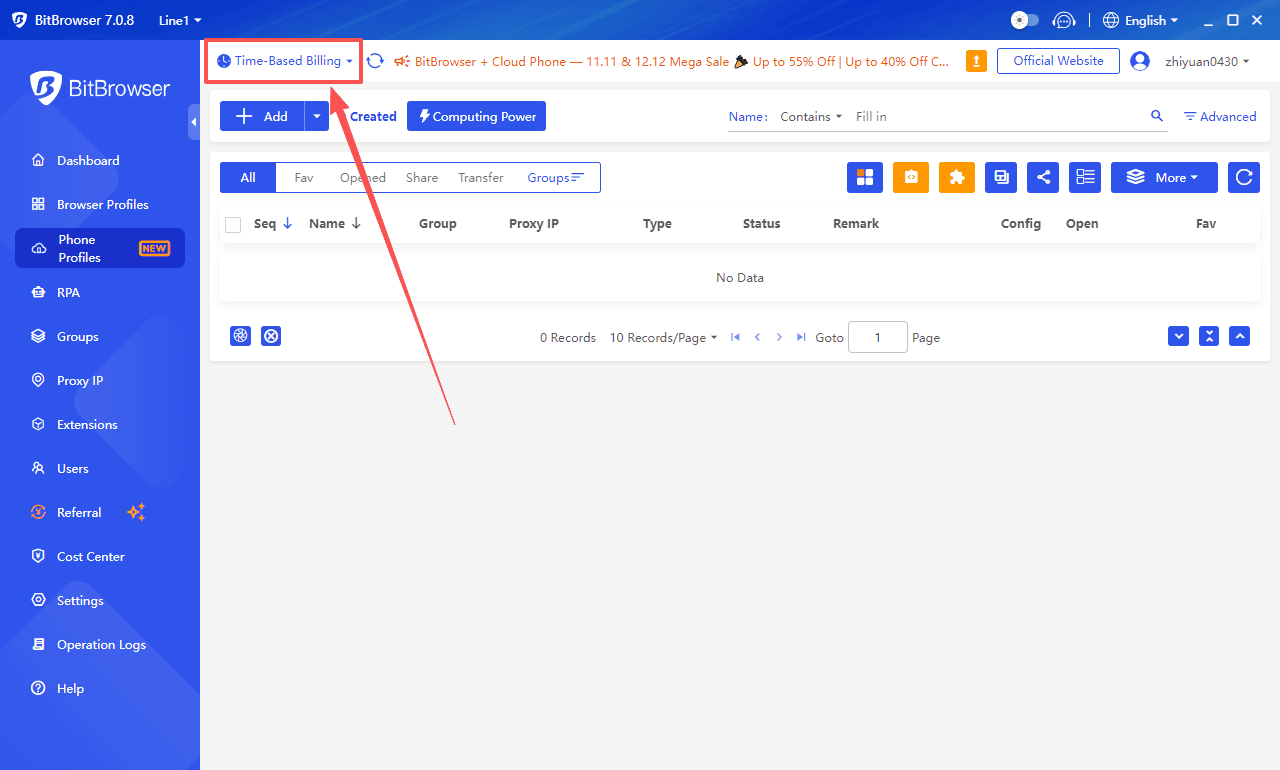Click the Official Website button
1280x770 pixels.
(1057, 60)
